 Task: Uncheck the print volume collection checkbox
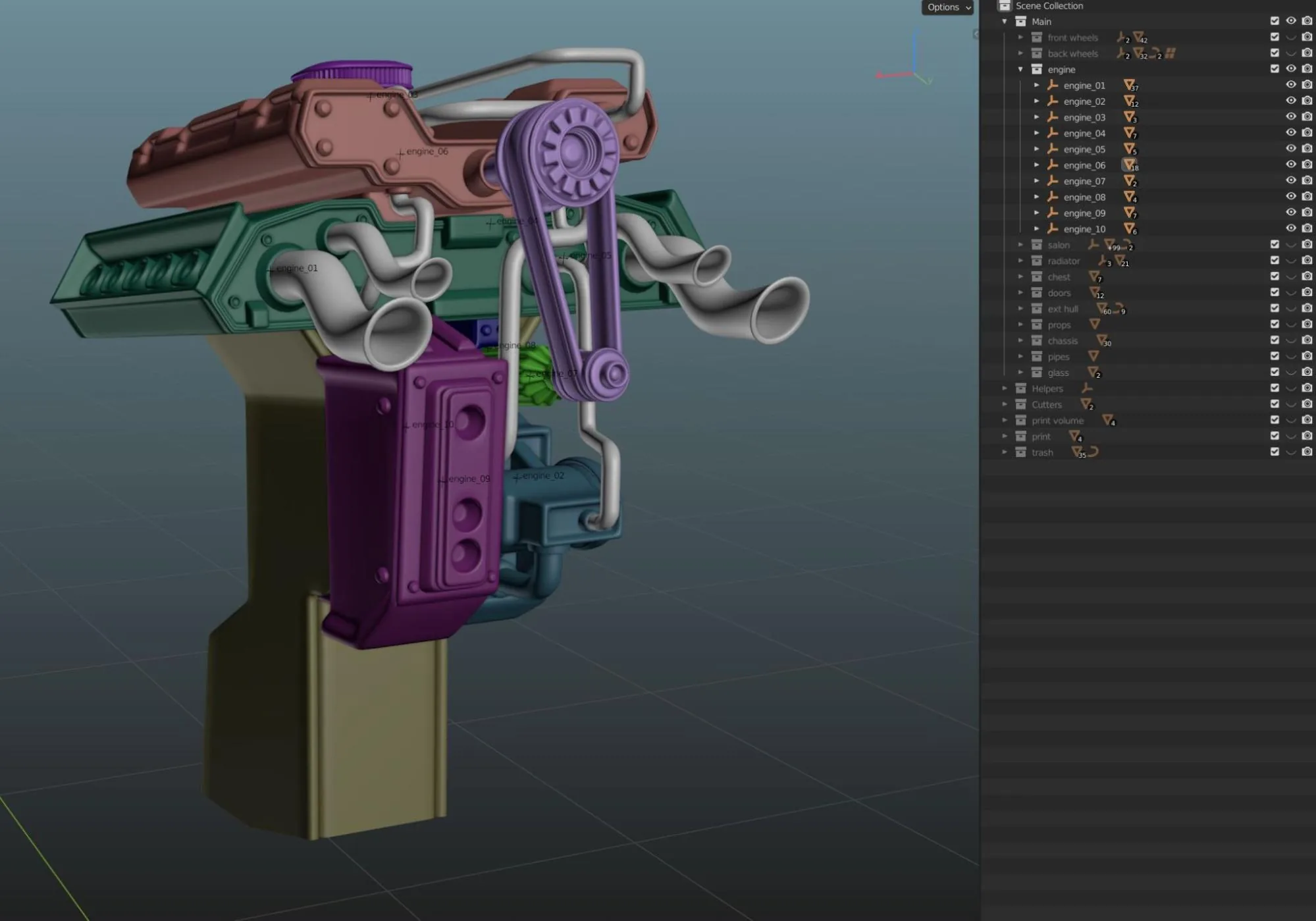pos(1275,420)
